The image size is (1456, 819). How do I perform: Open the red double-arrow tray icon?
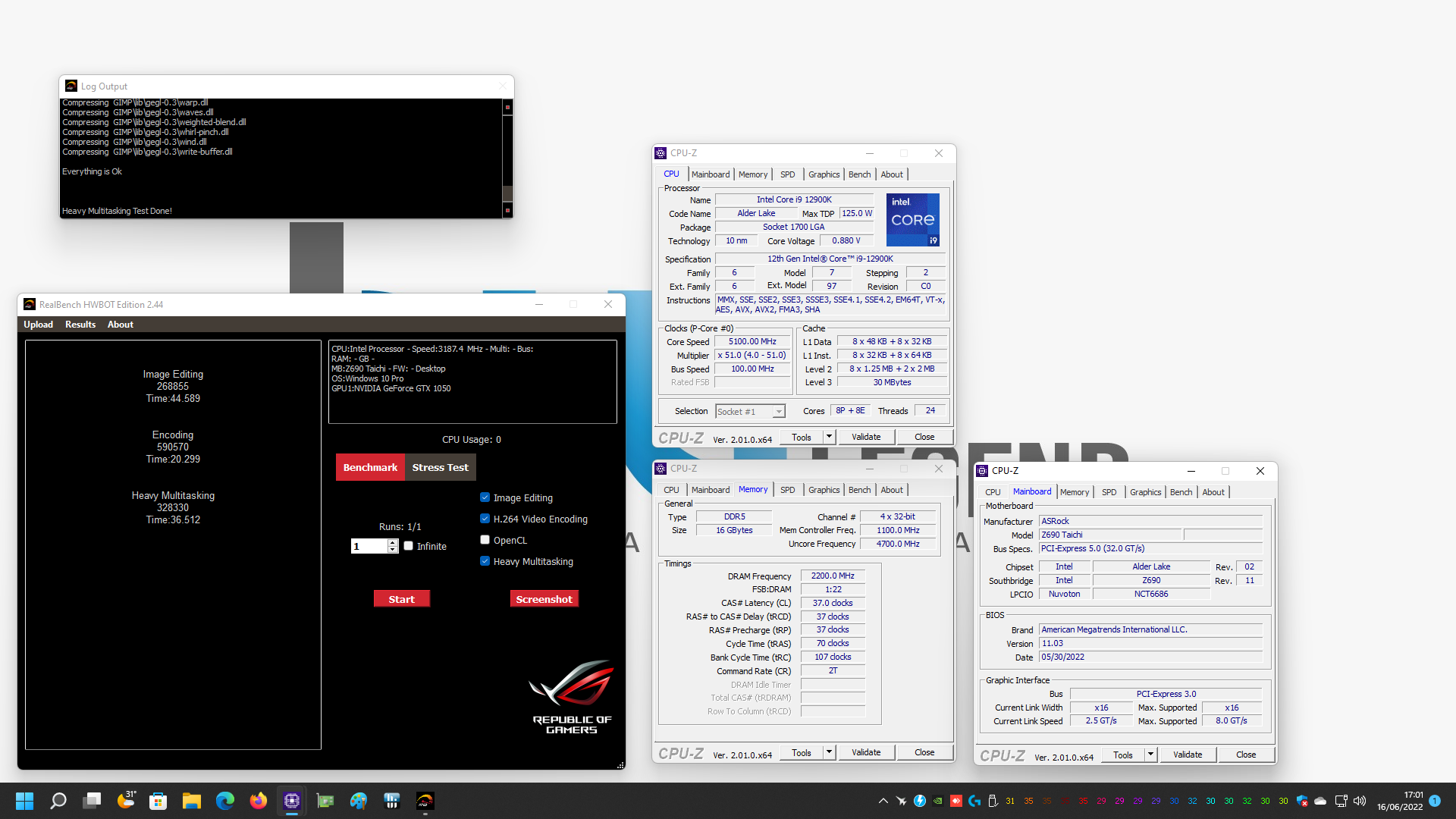point(956,801)
